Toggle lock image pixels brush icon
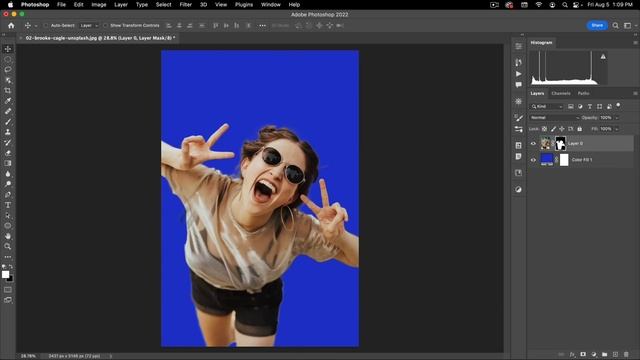640x360 pixels. [x=553, y=129]
